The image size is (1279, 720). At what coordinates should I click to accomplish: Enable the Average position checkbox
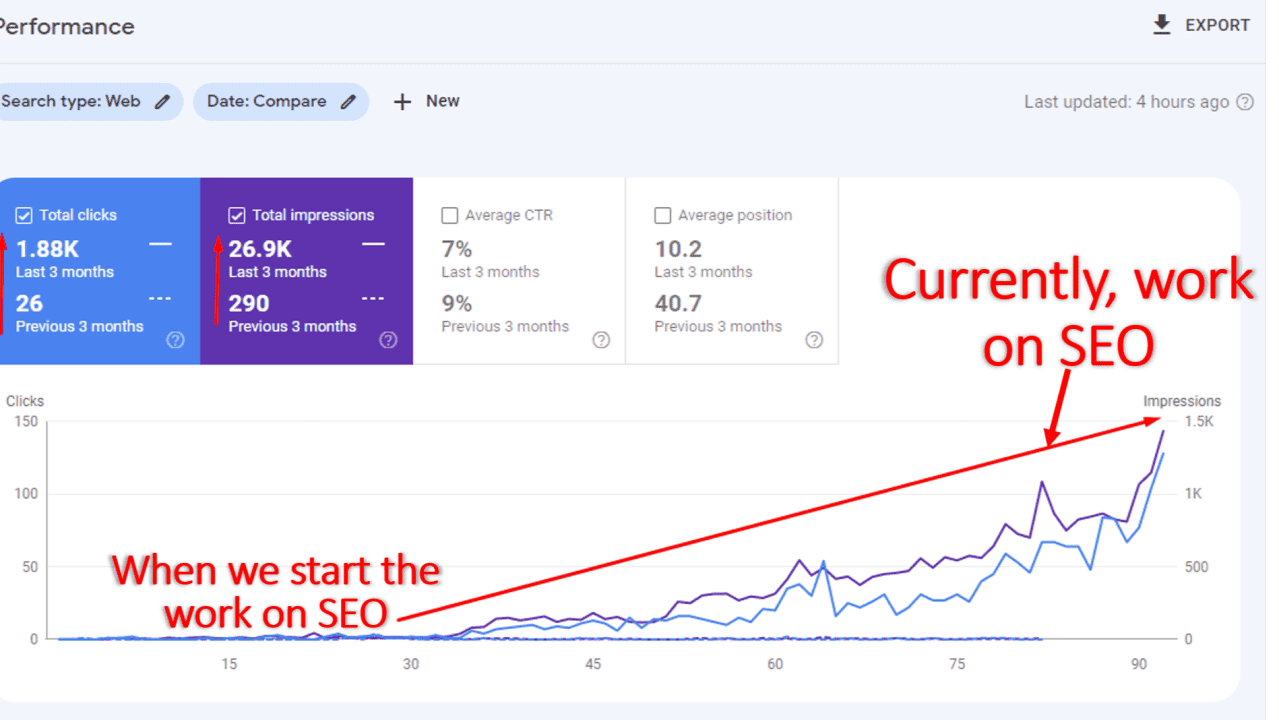click(662, 215)
